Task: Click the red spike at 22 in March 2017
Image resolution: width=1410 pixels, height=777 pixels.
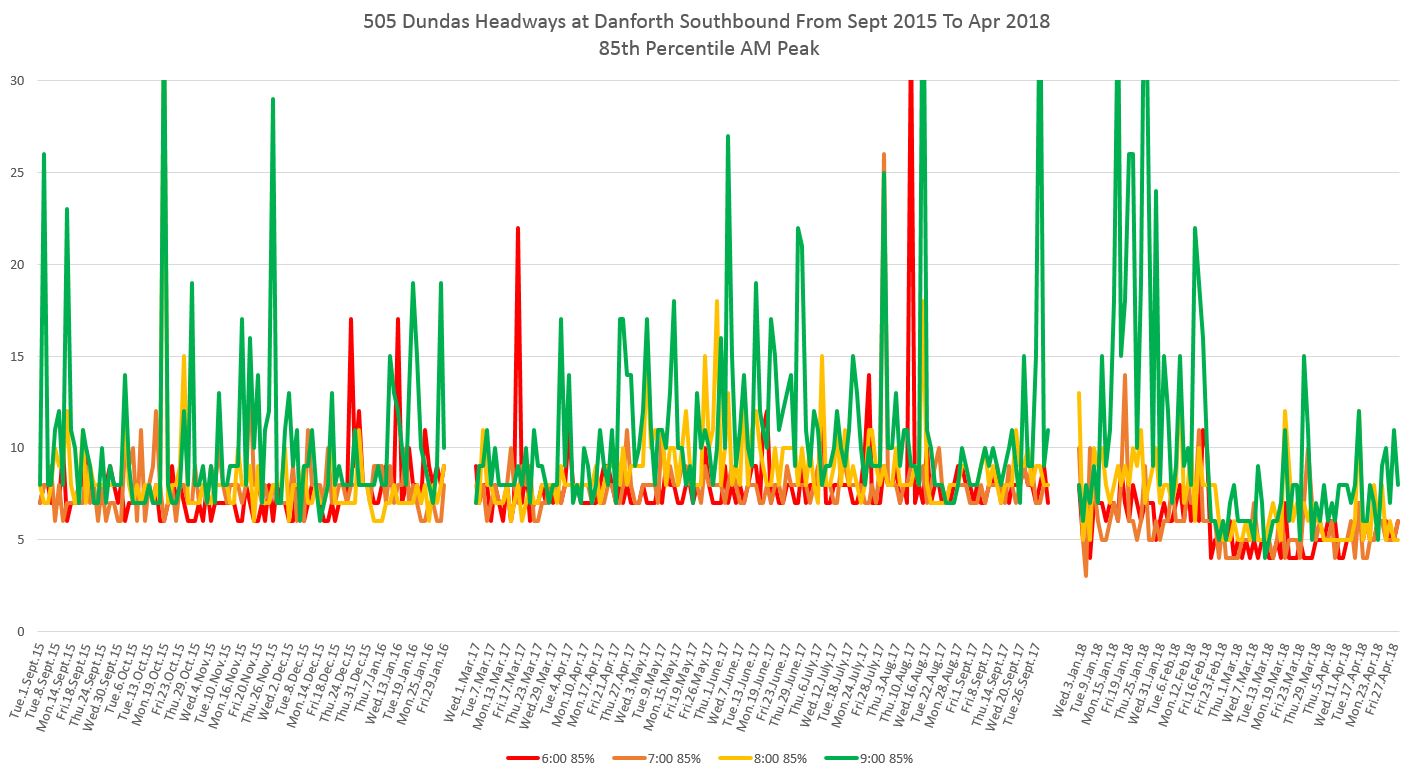Action: 517,229
